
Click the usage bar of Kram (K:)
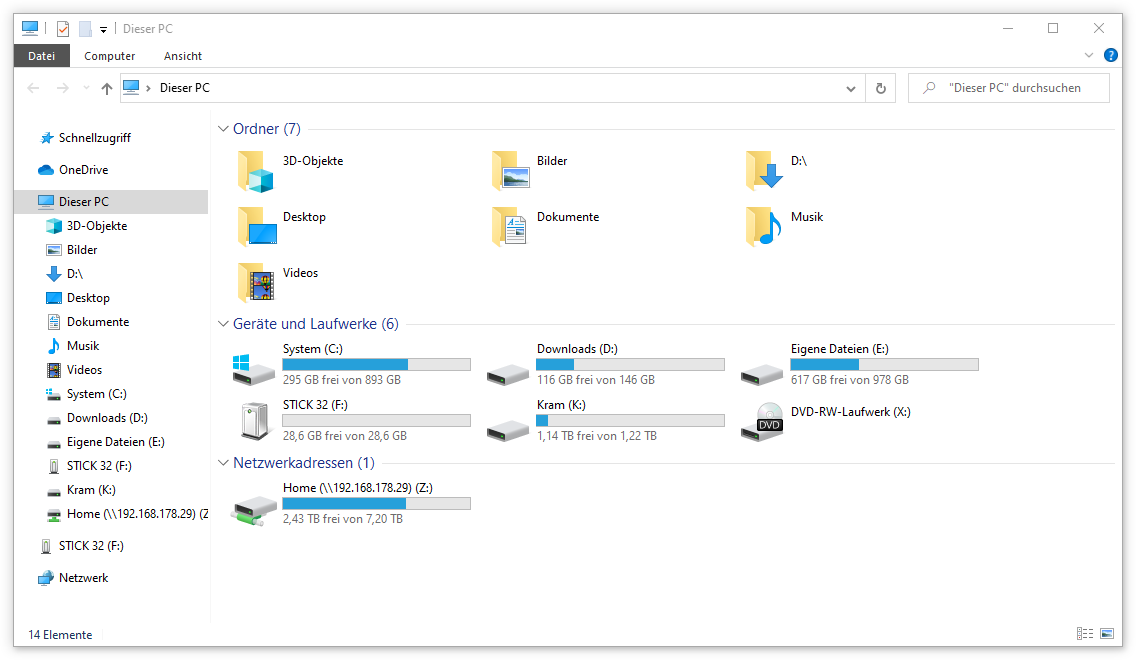coord(630,420)
